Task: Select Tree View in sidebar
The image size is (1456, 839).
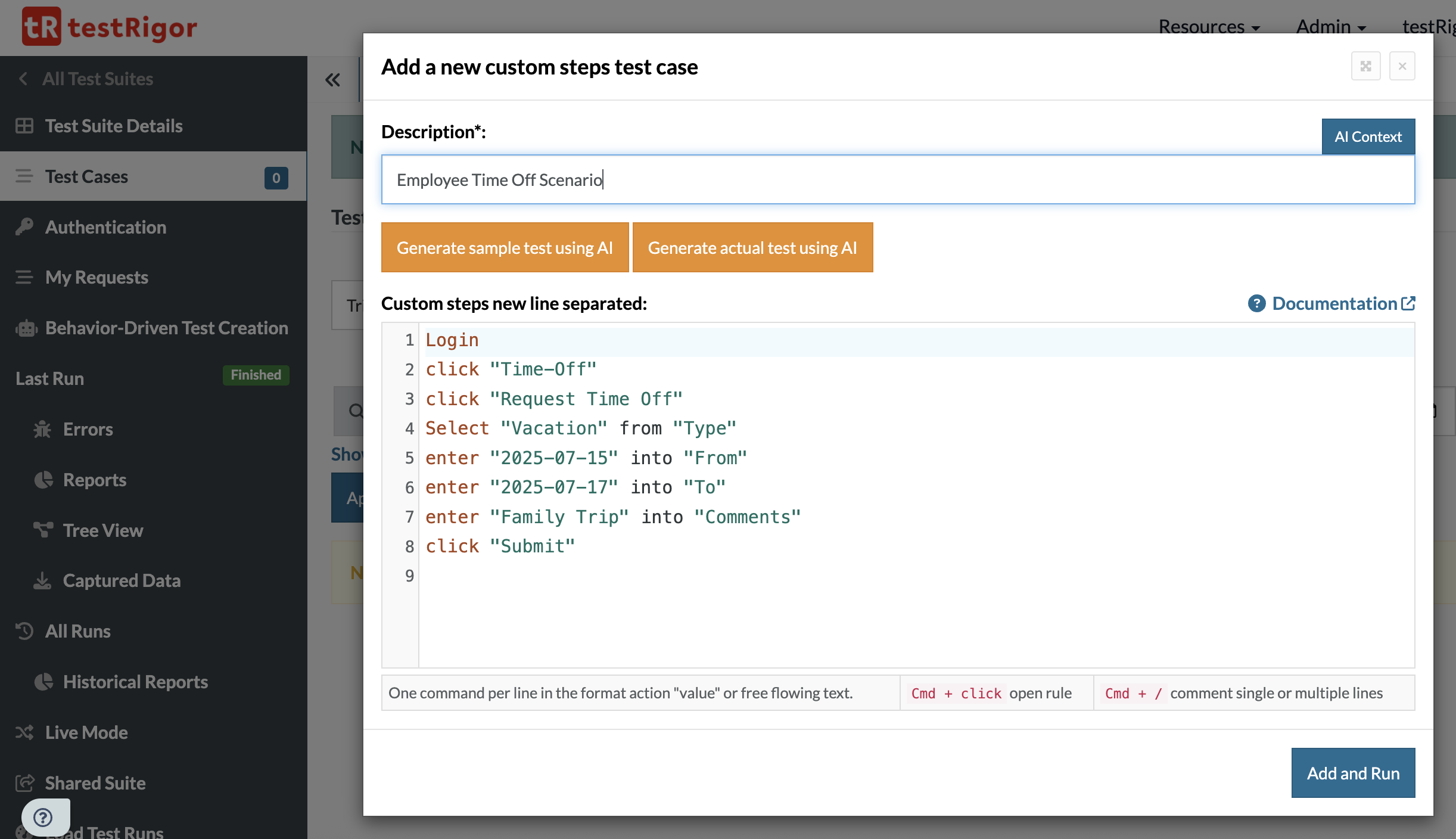Action: pyautogui.click(x=102, y=530)
